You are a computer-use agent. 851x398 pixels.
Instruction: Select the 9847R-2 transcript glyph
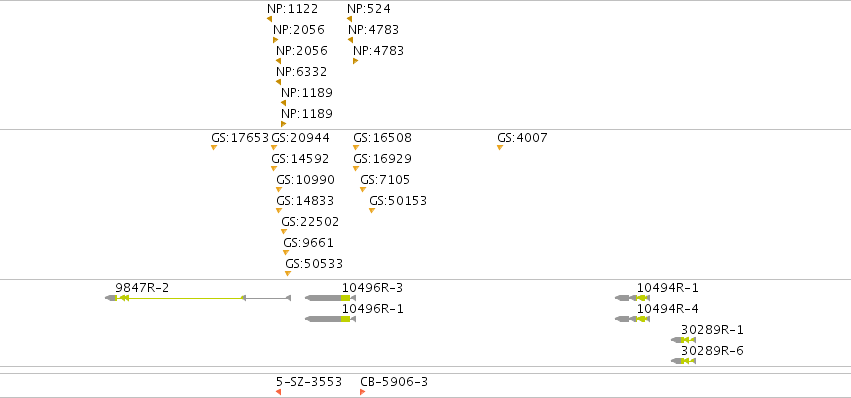coord(198,298)
